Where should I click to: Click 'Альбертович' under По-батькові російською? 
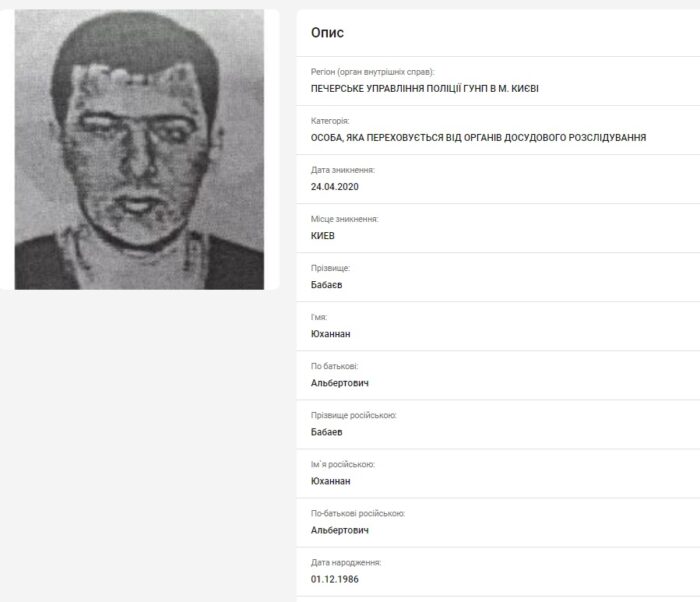340,531
